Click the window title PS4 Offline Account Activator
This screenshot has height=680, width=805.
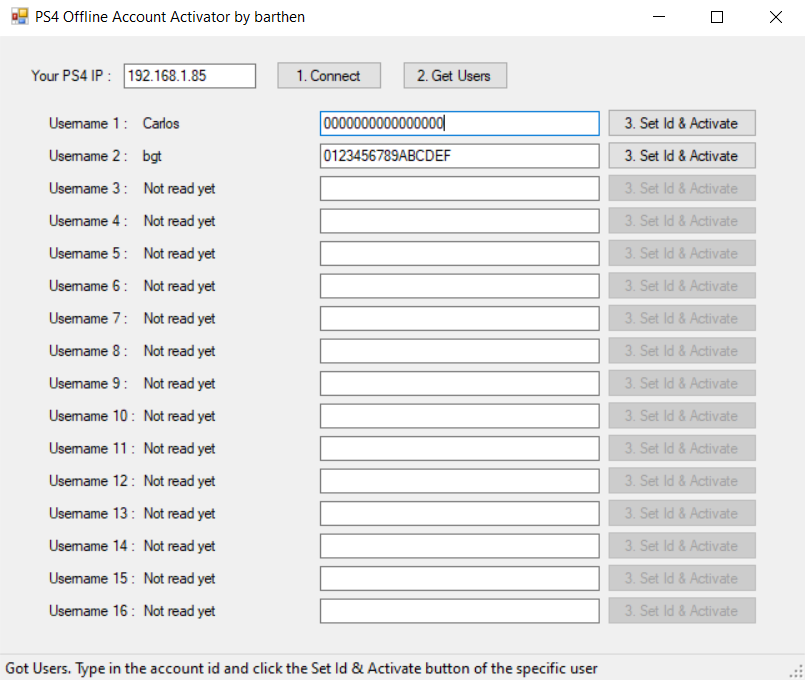point(170,17)
